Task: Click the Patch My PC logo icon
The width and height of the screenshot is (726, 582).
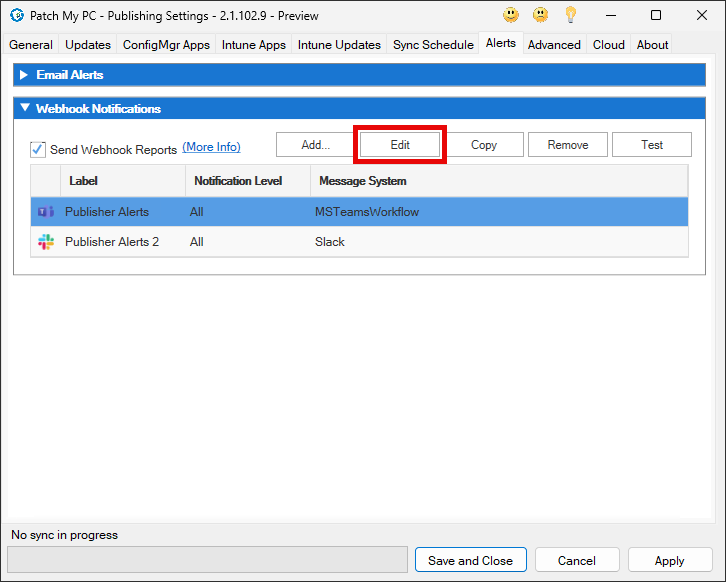Action: 15,15
